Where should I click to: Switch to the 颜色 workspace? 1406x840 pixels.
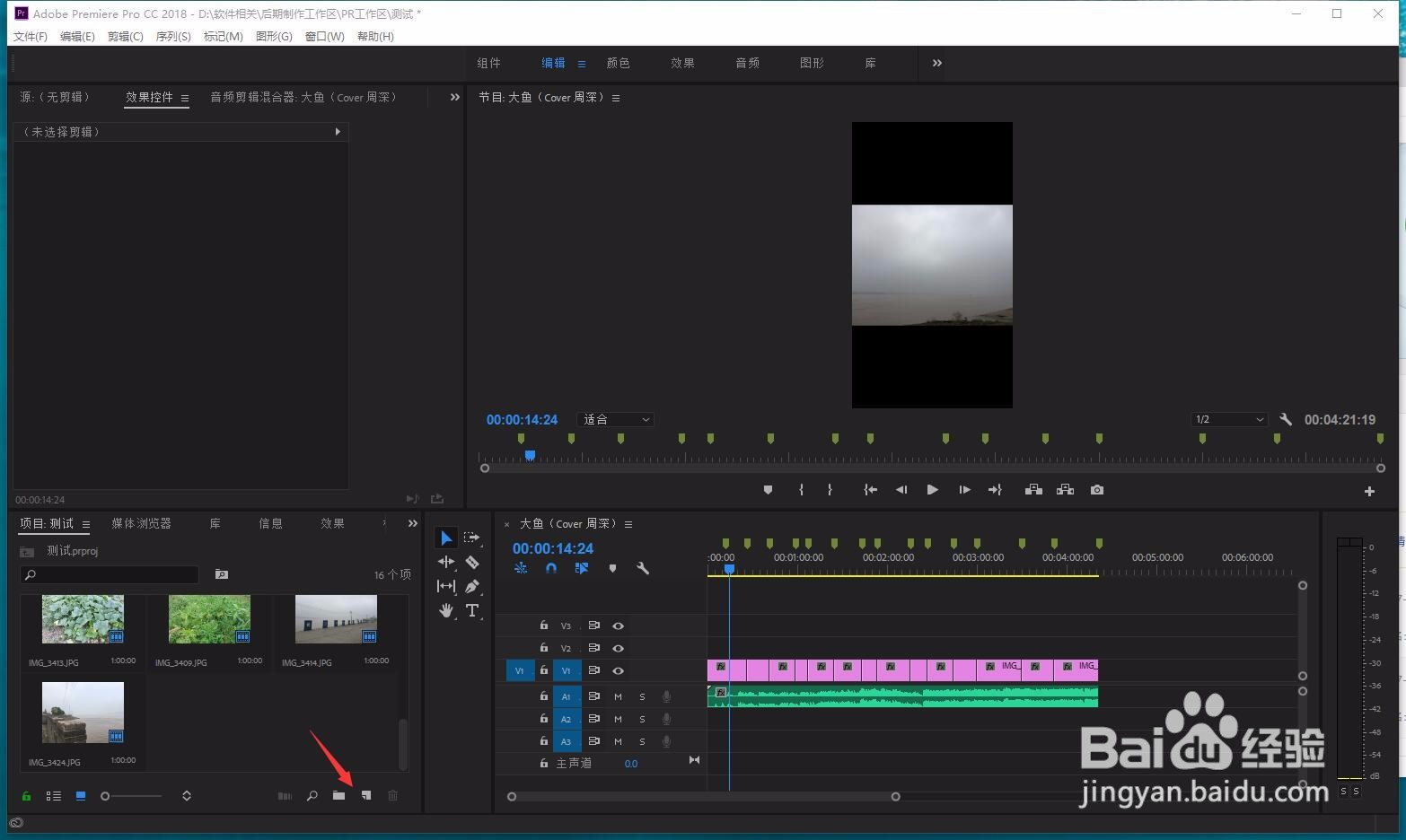(619, 63)
